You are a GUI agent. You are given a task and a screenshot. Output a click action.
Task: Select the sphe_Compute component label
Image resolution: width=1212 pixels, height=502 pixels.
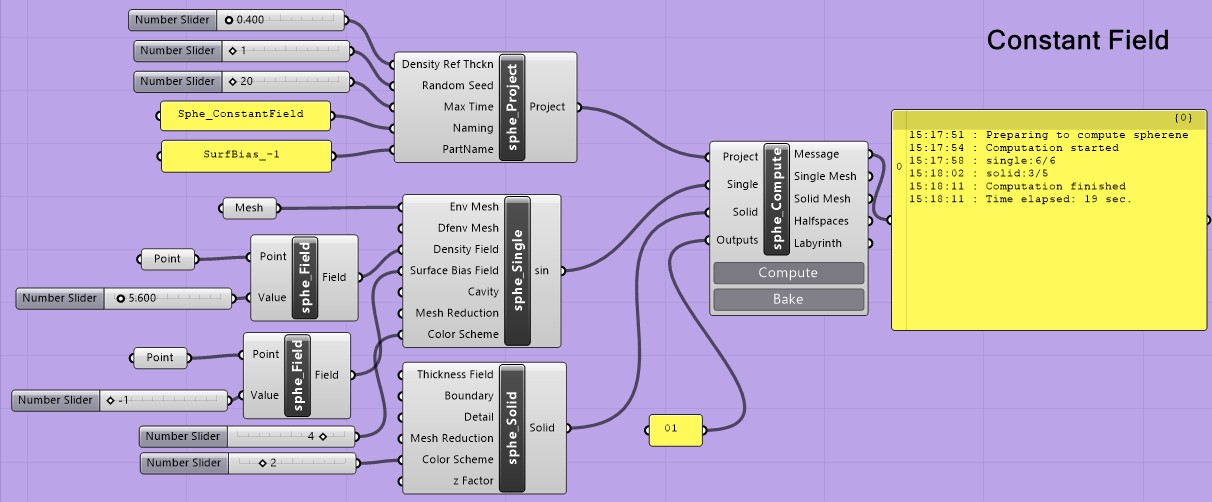click(x=777, y=199)
